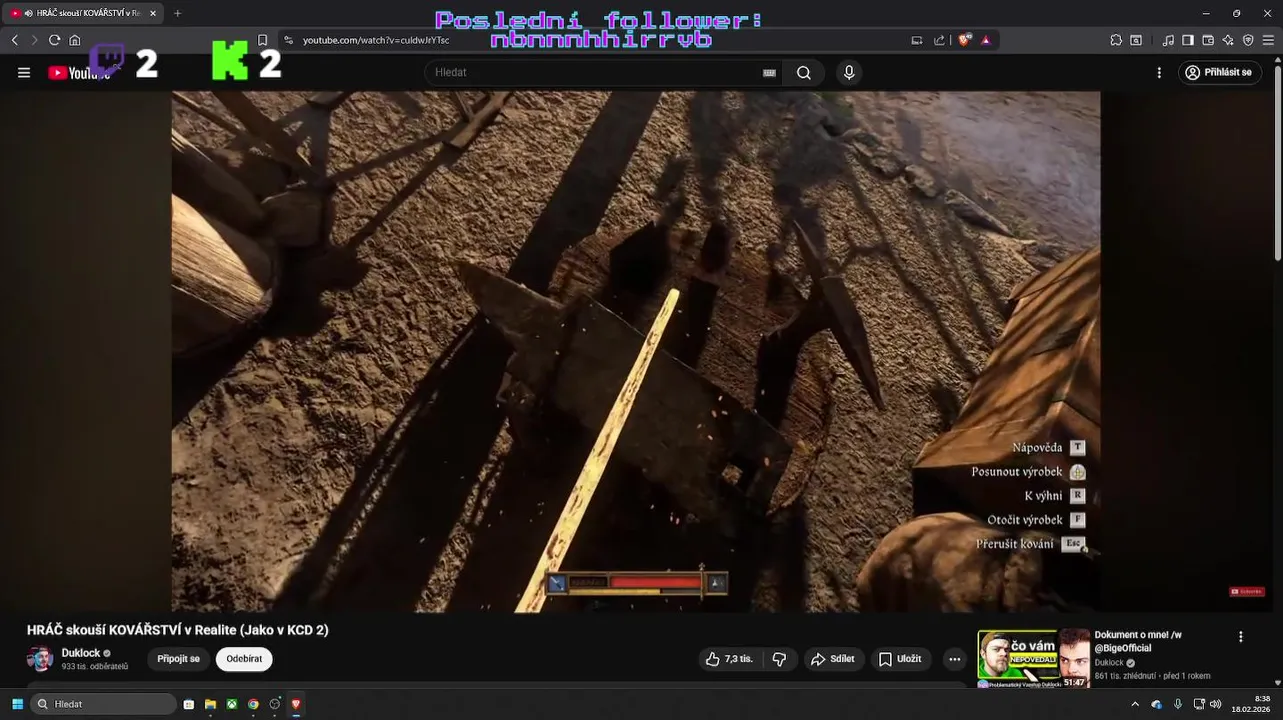Dislike the video with thumbs-down button
Screen dimensions: 1283x720
779,659
